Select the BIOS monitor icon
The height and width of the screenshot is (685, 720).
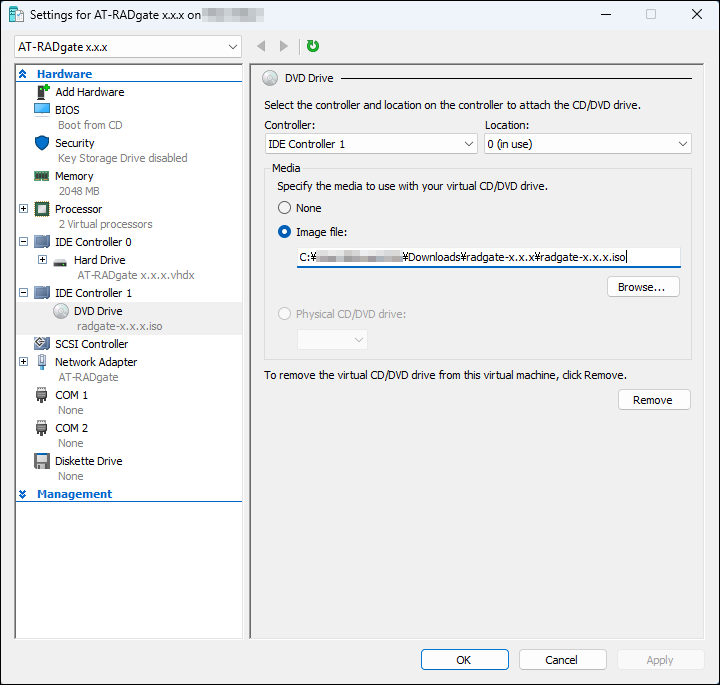(x=42, y=110)
